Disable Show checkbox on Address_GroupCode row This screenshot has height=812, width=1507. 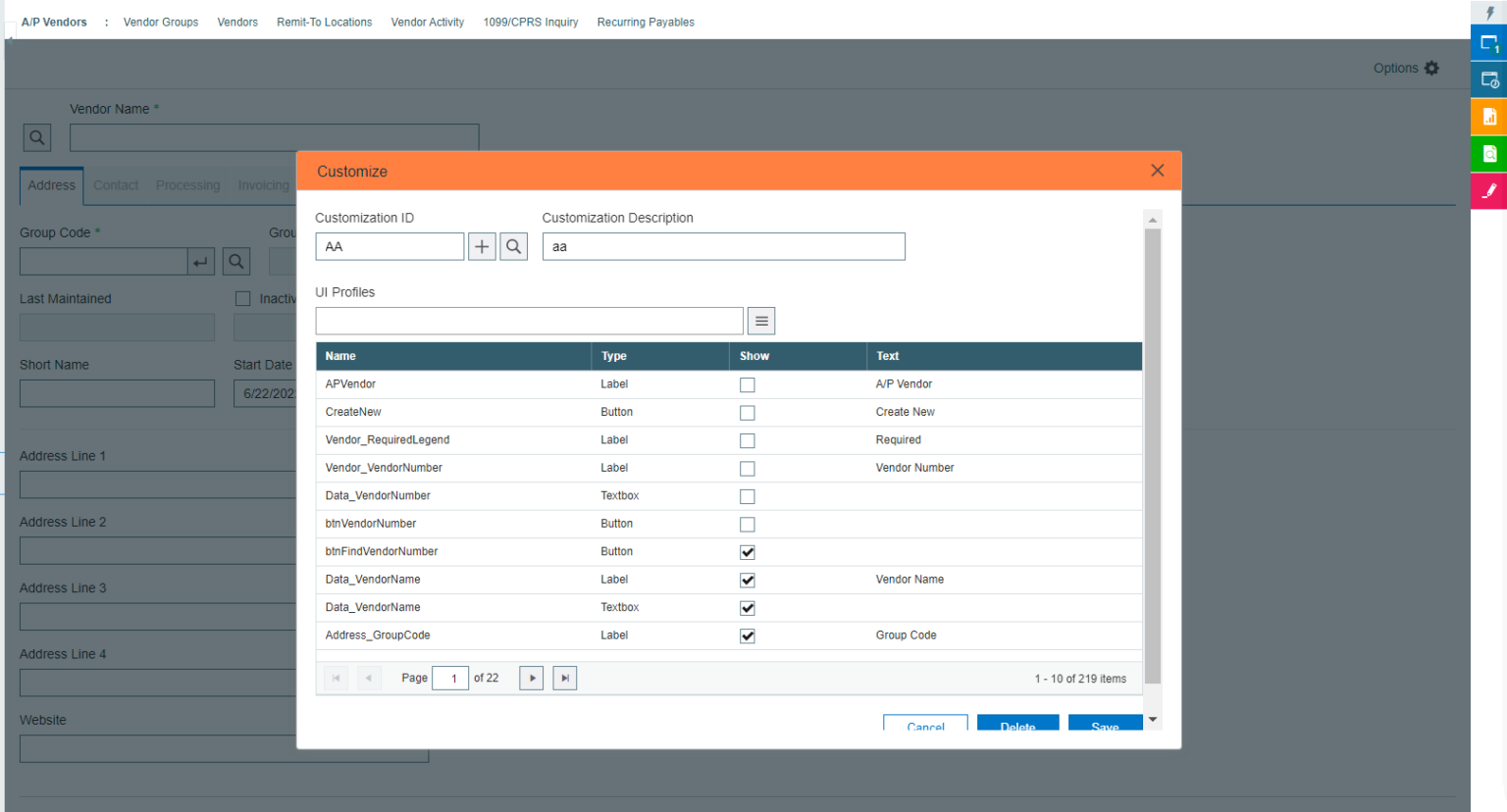(747, 635)
